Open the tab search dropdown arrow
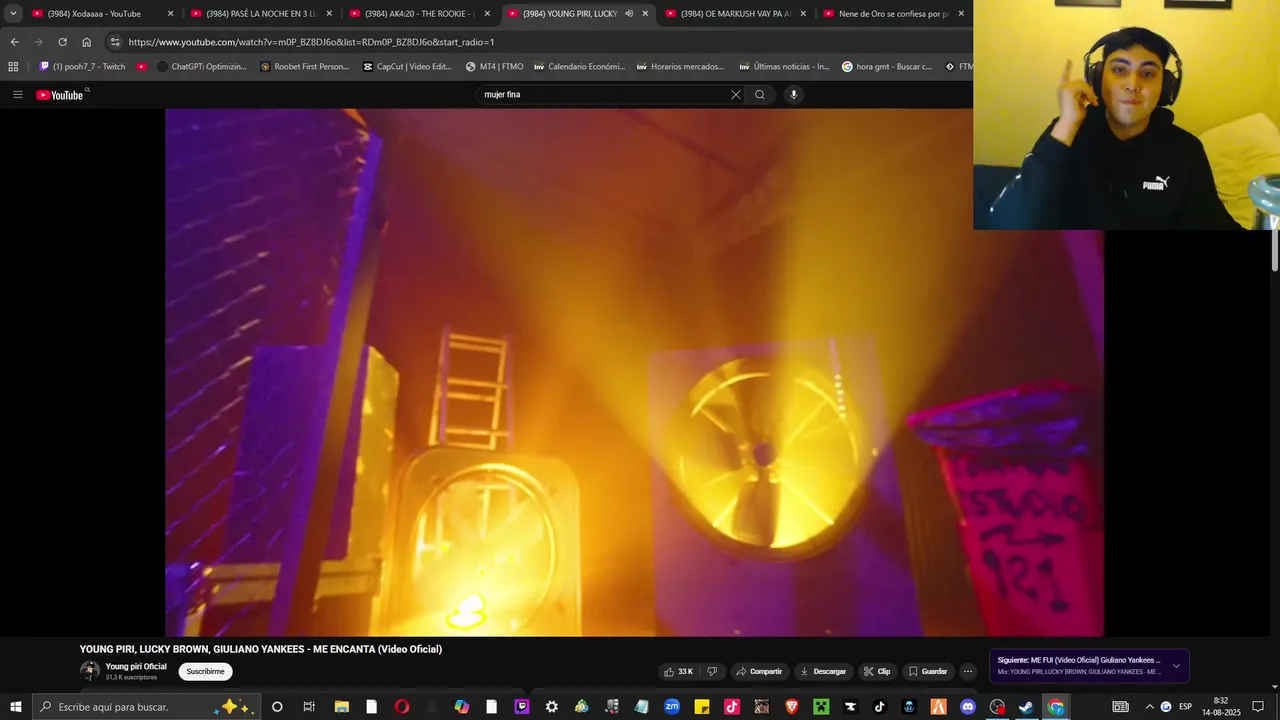The height and width of the screenshot is (720, 1280). [13, 14]
